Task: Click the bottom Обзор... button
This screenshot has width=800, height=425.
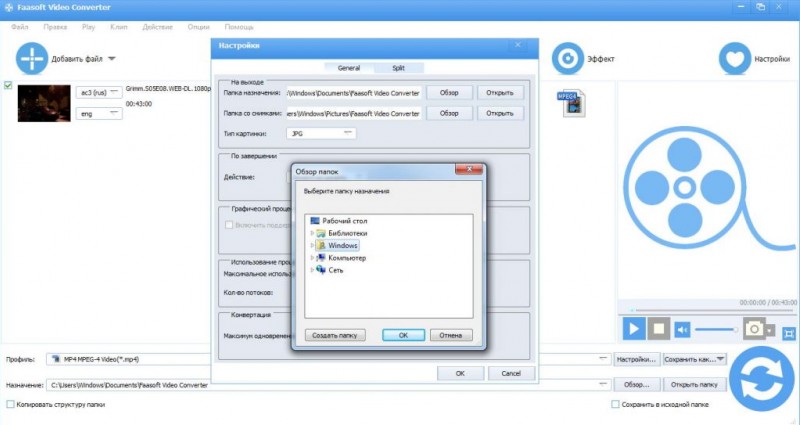Action: (637, 385)
